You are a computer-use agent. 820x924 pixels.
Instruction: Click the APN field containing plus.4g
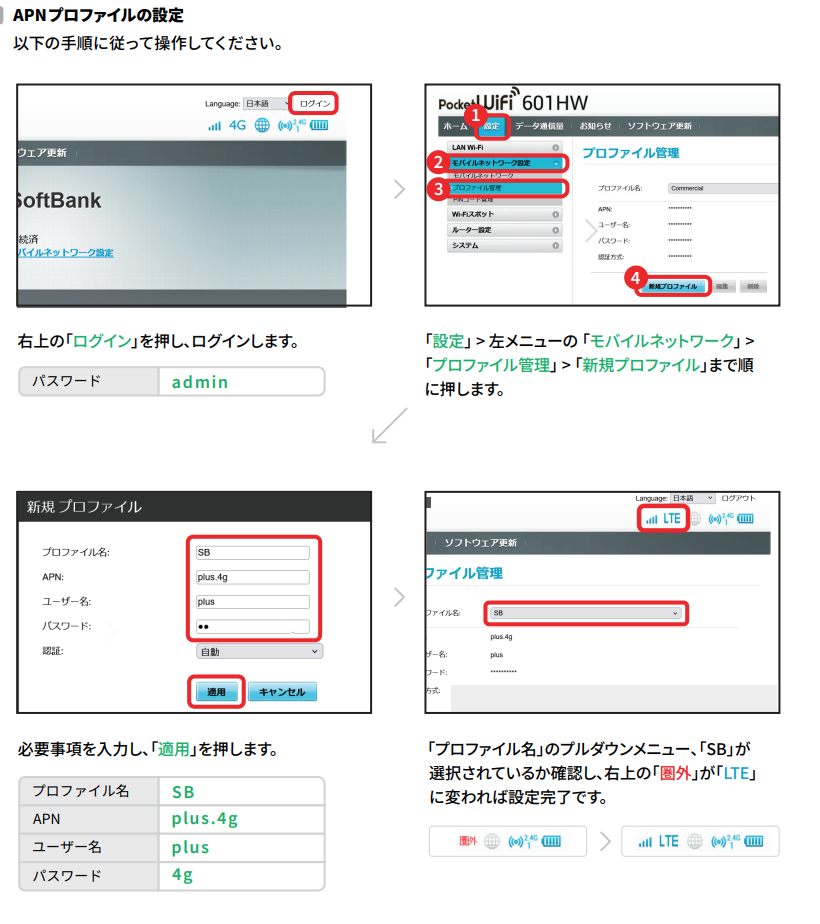pos(253,577)
